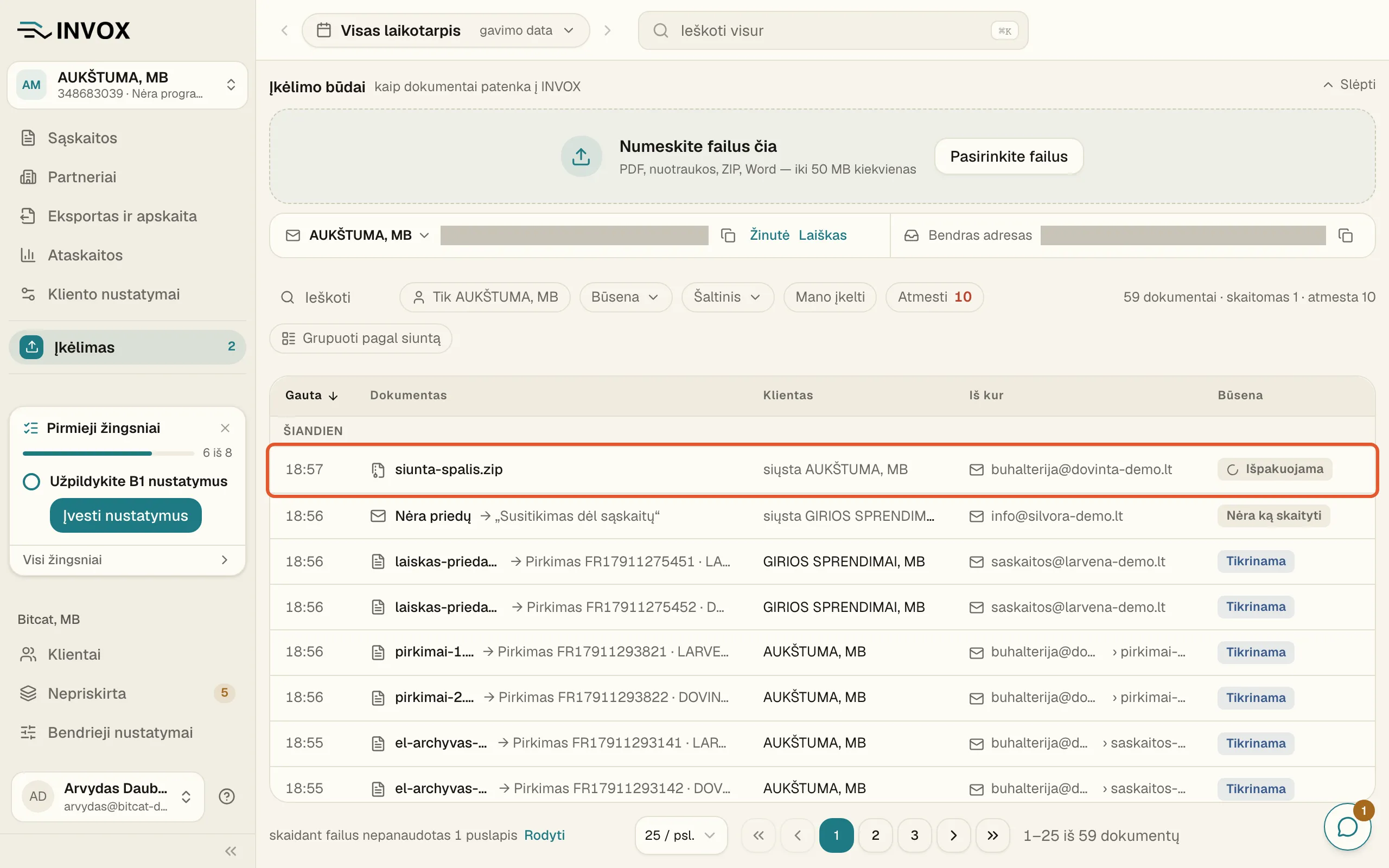Copy the AUKŠTUMA, MB email address
The image size is (1389, 868).
pyautogui.click(x=728, y=235)
